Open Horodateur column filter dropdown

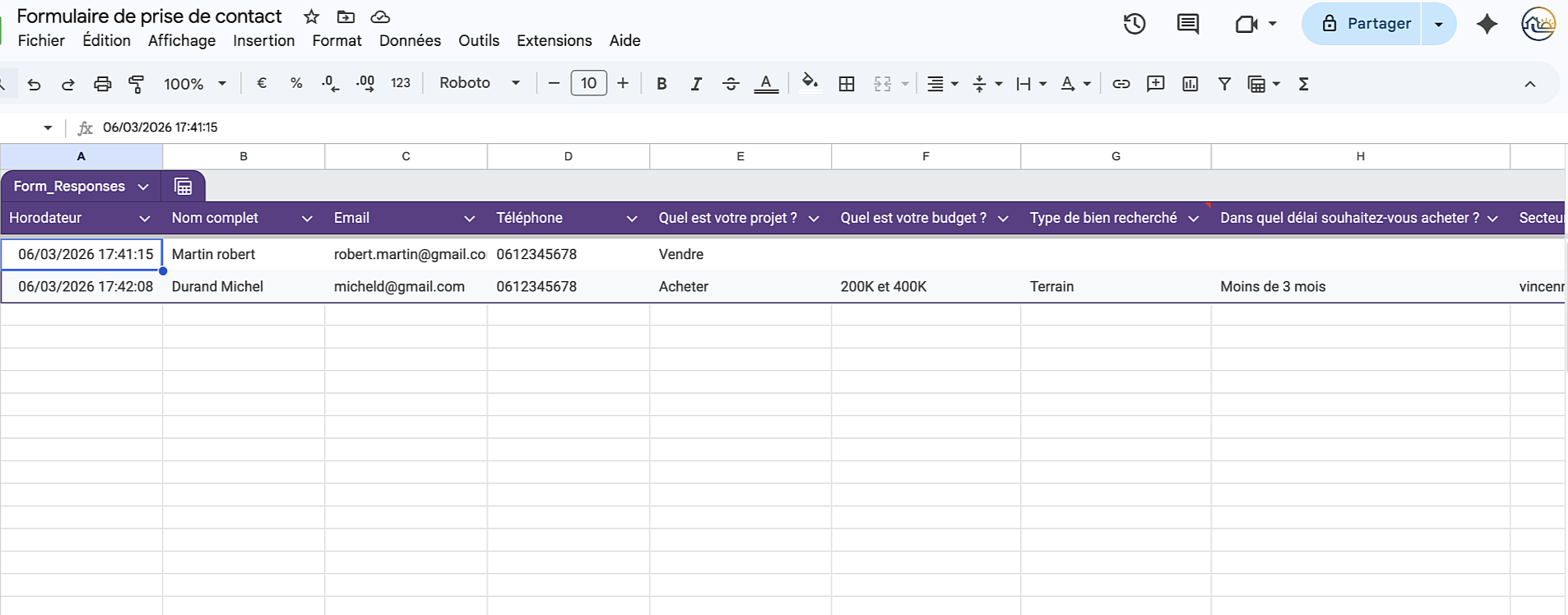point(145,219)
